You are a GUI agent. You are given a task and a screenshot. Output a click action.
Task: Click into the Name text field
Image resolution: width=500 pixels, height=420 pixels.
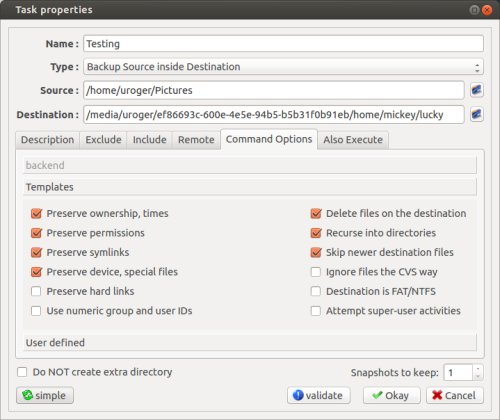click(x=283, y=44)
